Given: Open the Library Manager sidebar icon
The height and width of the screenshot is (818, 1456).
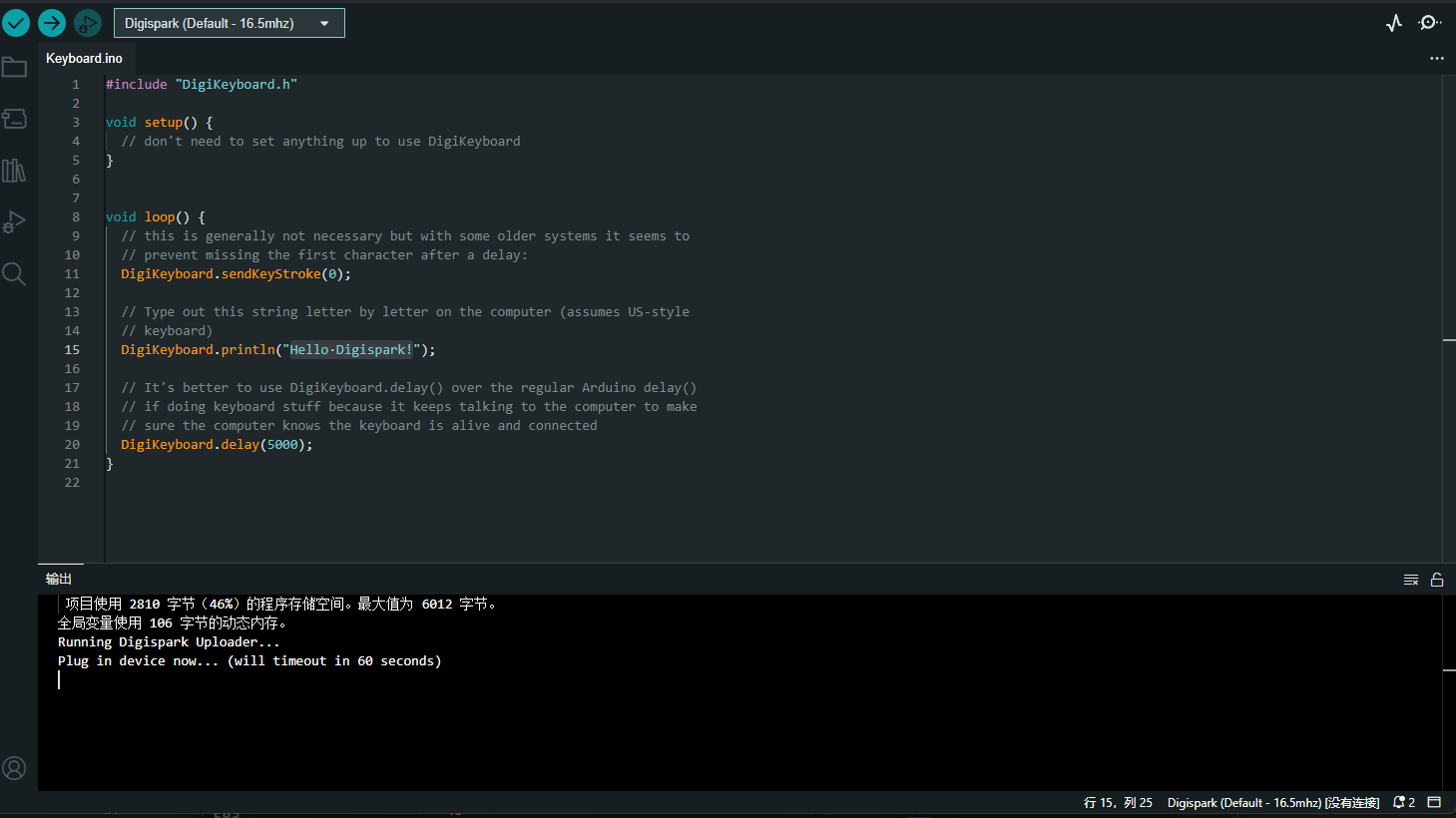Looking at the screenshot, I should coord(14,170).
